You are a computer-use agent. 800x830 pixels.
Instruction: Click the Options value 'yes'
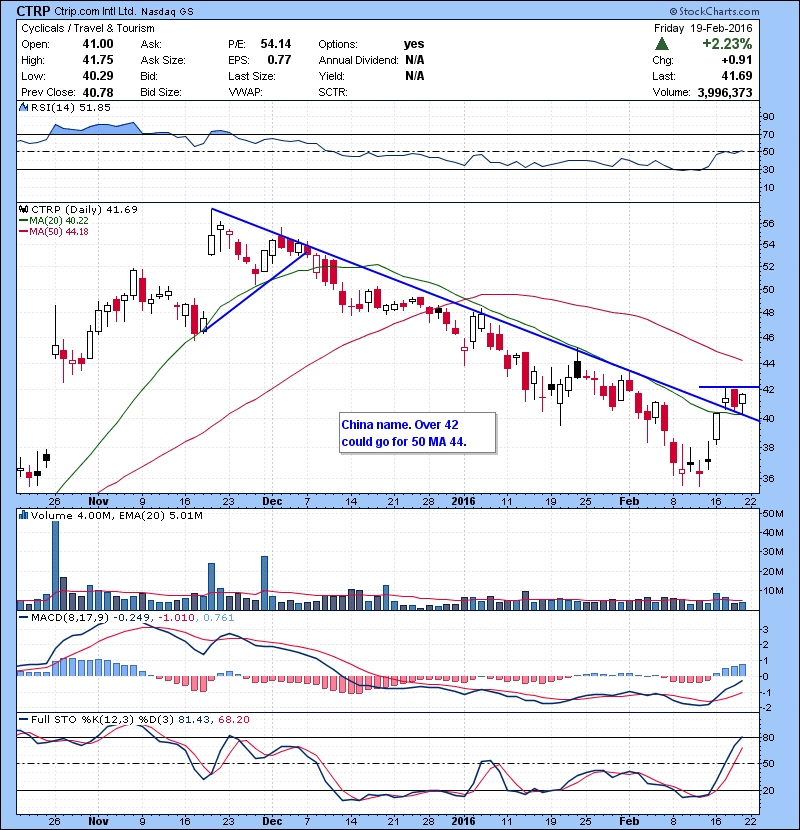pyautogui.click(x=414, y=44)
